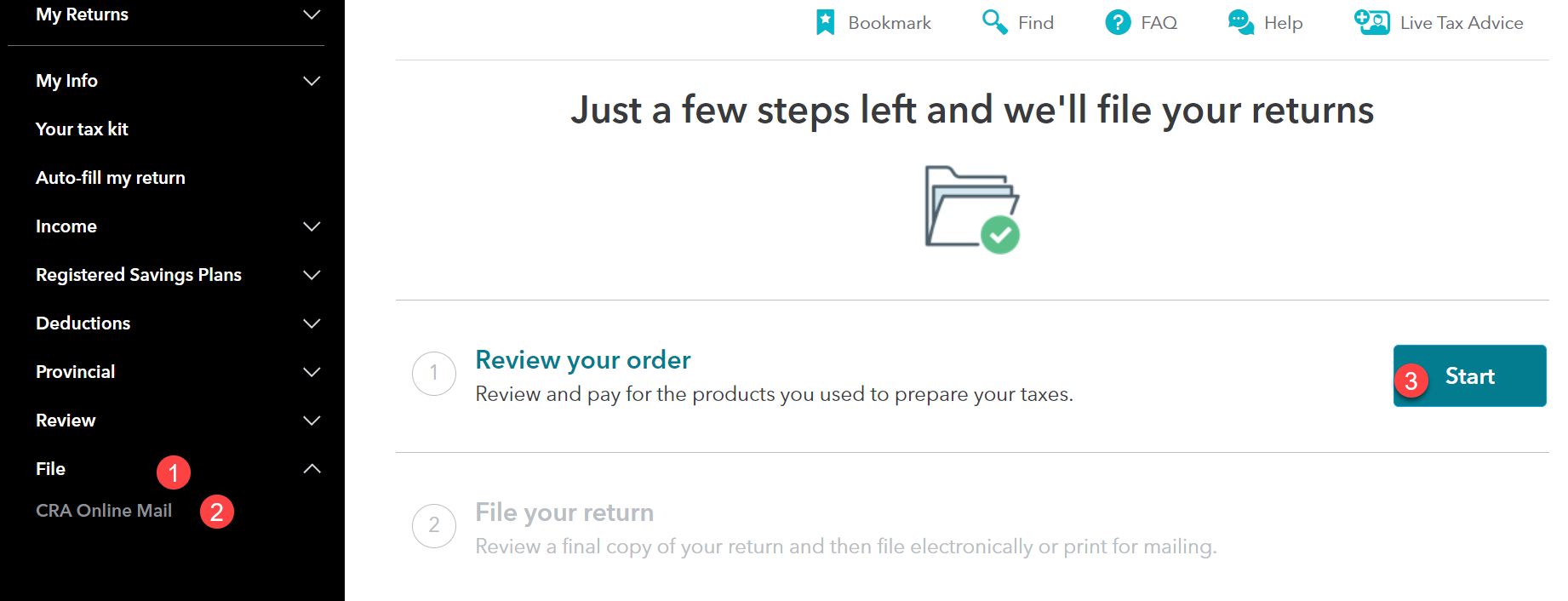
Task: Open CRA Online Mail under File
Action: (104, 511)
